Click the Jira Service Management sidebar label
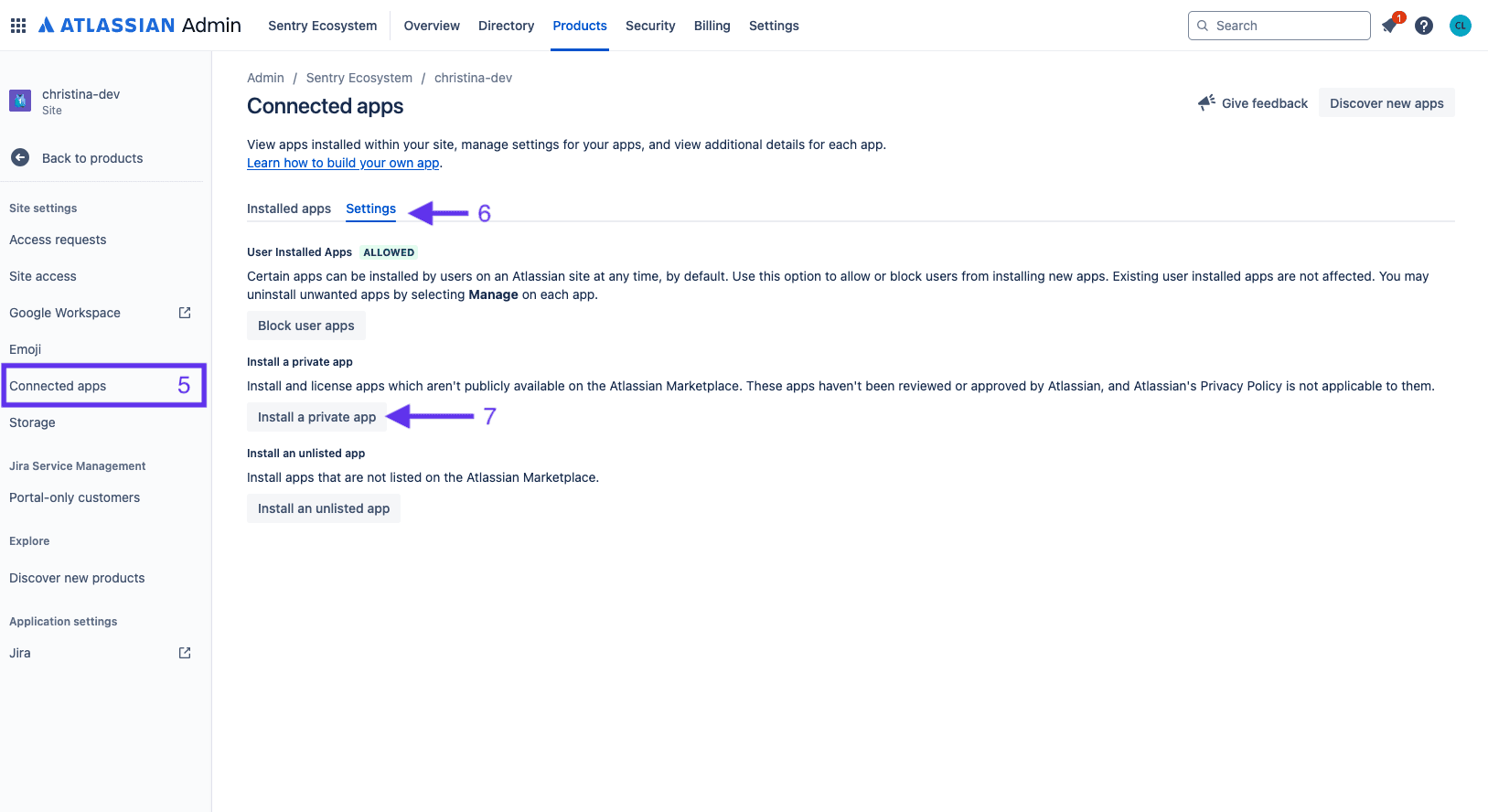This screenshot has height=812, width=1488. [78, 466]
